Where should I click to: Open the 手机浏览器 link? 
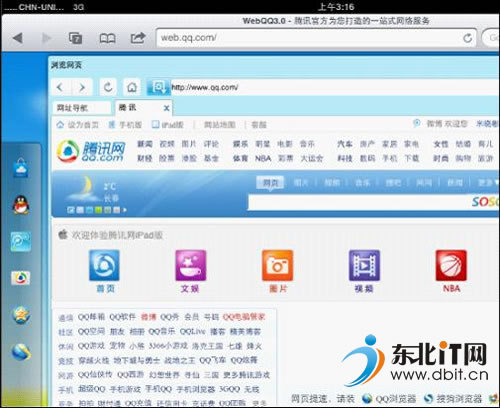click(x=195, y=389)
